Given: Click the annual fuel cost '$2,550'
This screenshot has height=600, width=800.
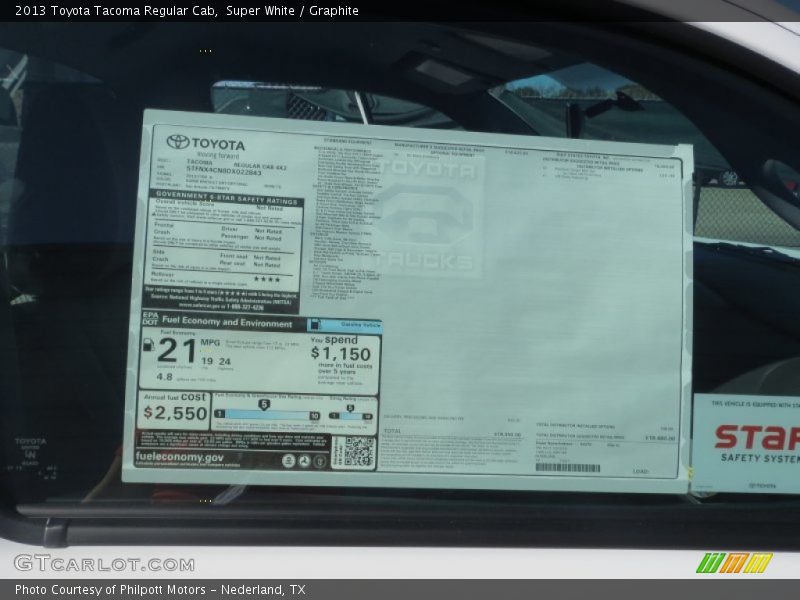Looking at the screenshot, I should pos(175,413).
